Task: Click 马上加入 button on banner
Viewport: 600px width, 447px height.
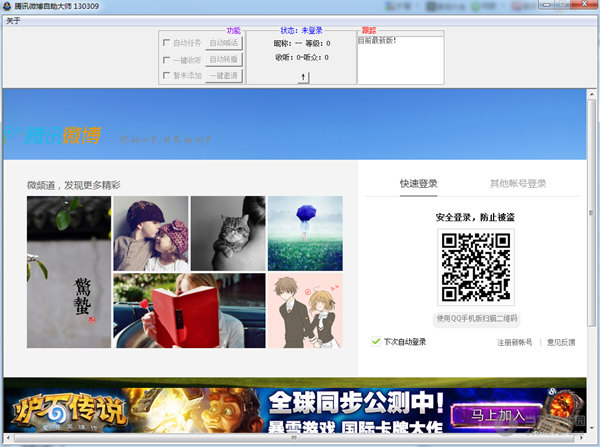Action: (497, 415)
